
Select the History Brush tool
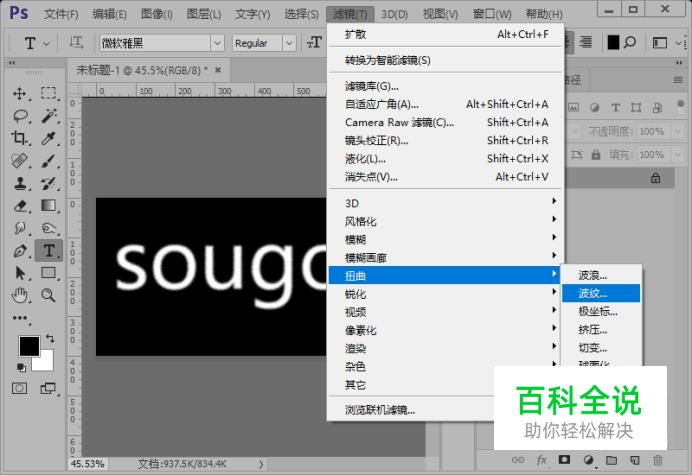pyautogui.click(x=49, y=183)
